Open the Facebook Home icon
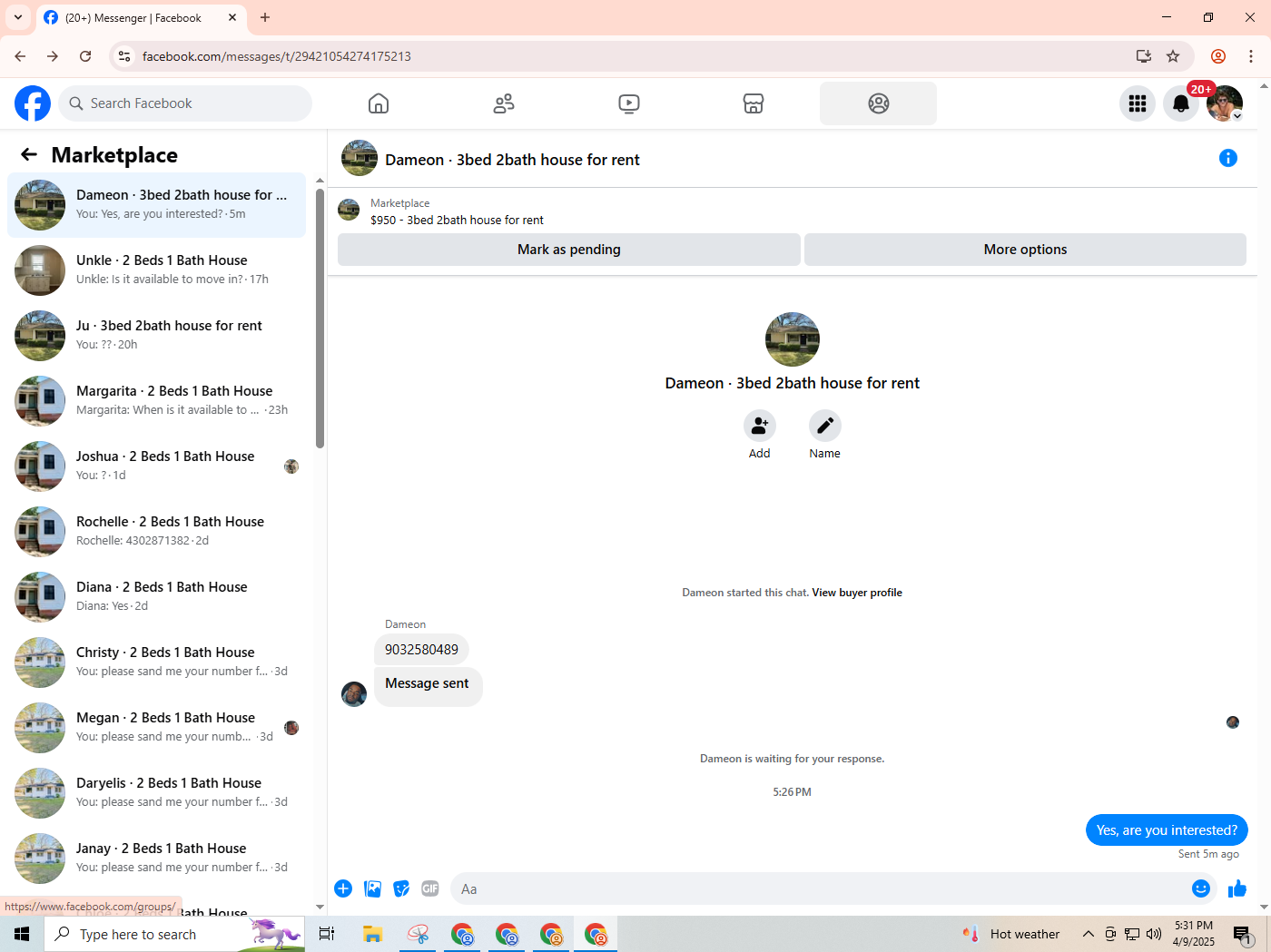This screenshot has height=952, width=1271. tap(379, 103)
